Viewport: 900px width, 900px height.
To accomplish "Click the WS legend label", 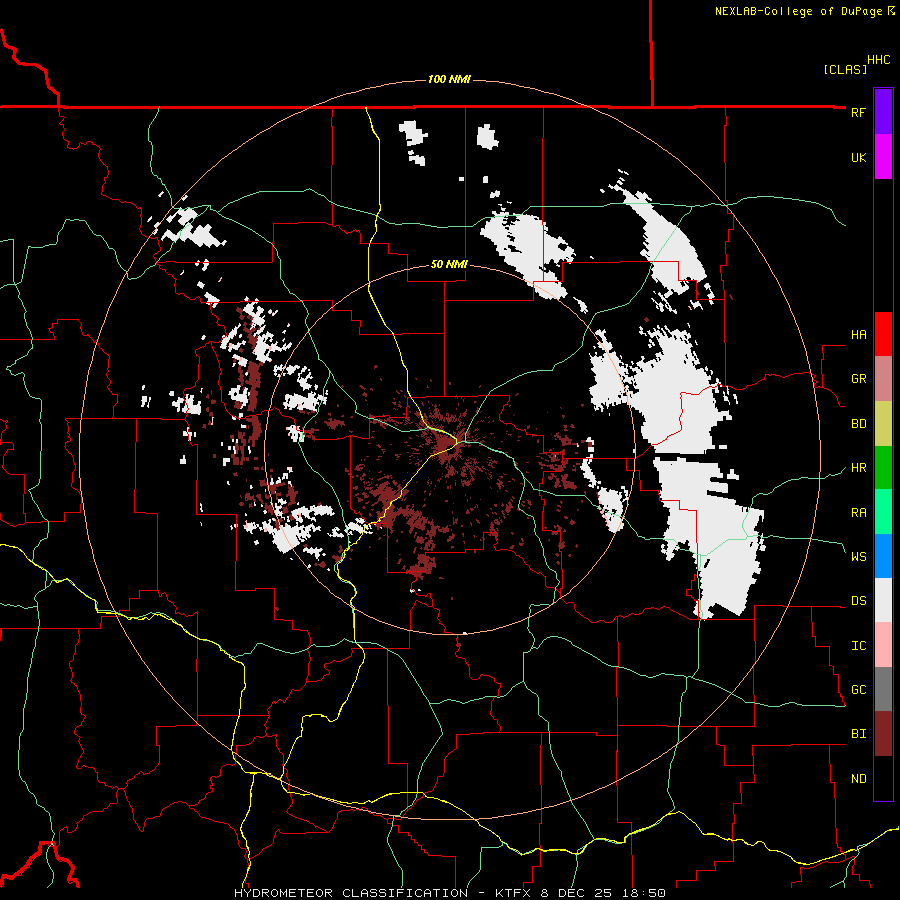I will [x=858, y=557].
